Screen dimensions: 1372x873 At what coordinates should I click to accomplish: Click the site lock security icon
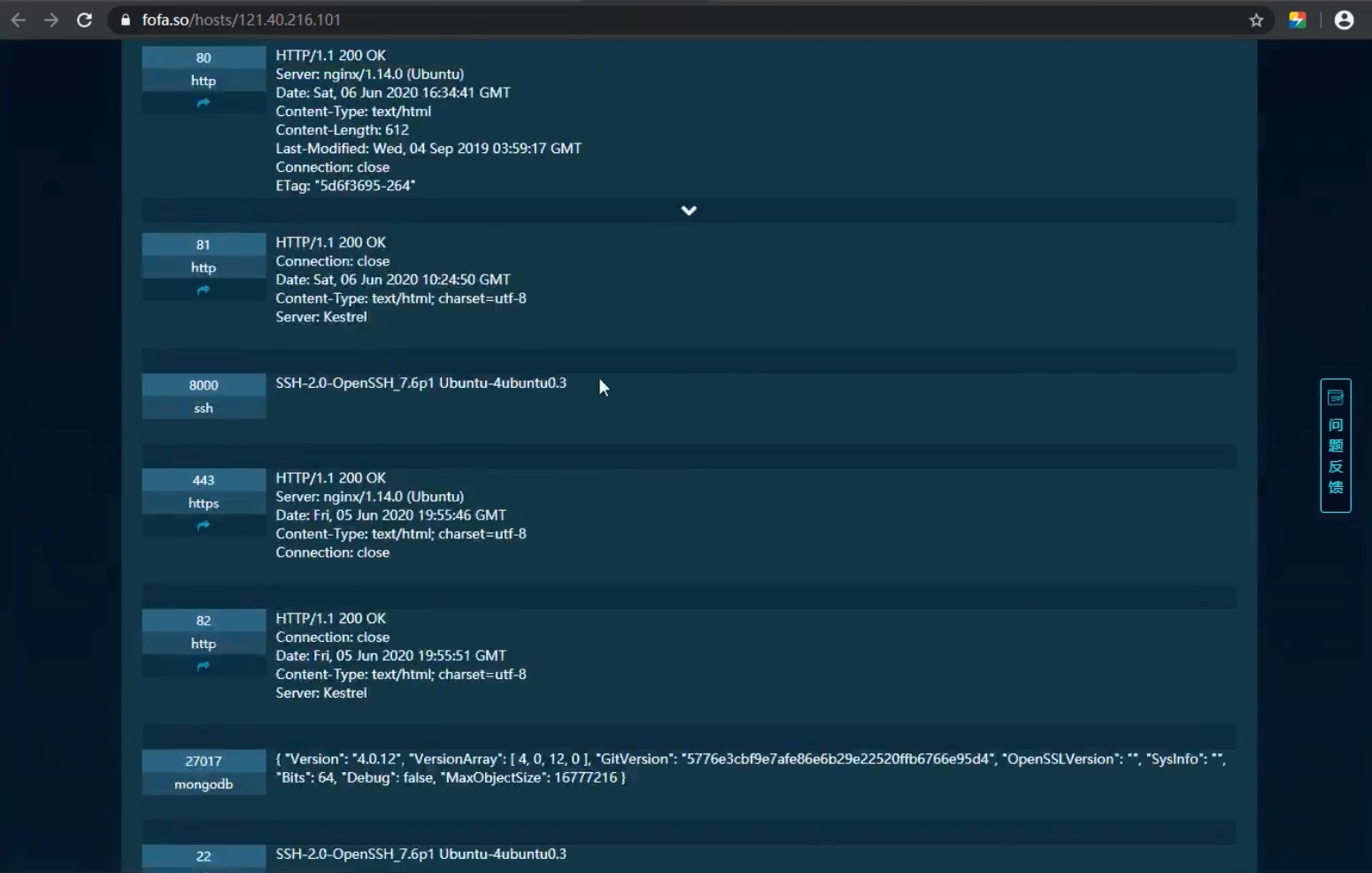pos(126,19)
